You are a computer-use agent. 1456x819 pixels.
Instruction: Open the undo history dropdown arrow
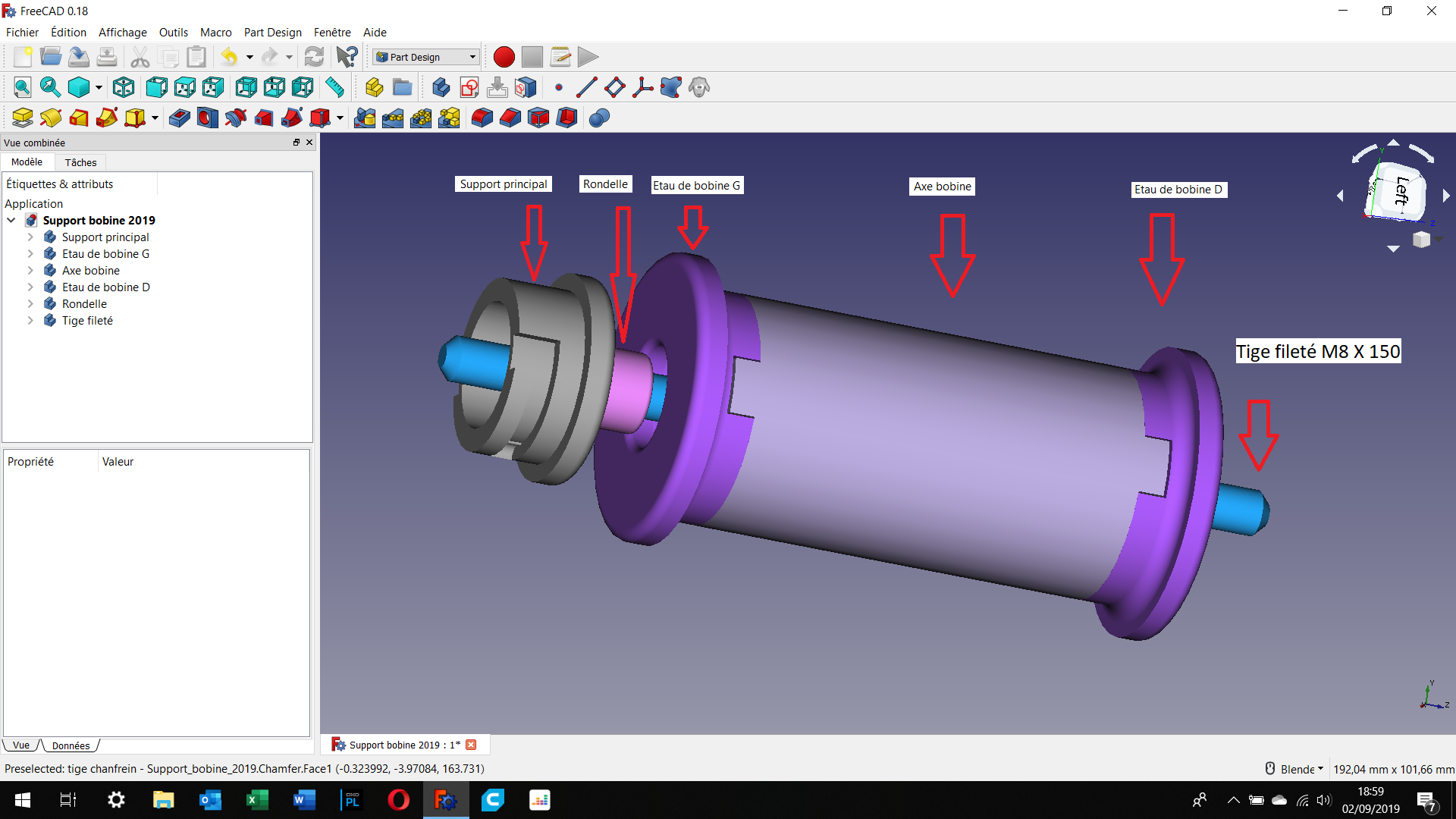click(x=249, y=57)
